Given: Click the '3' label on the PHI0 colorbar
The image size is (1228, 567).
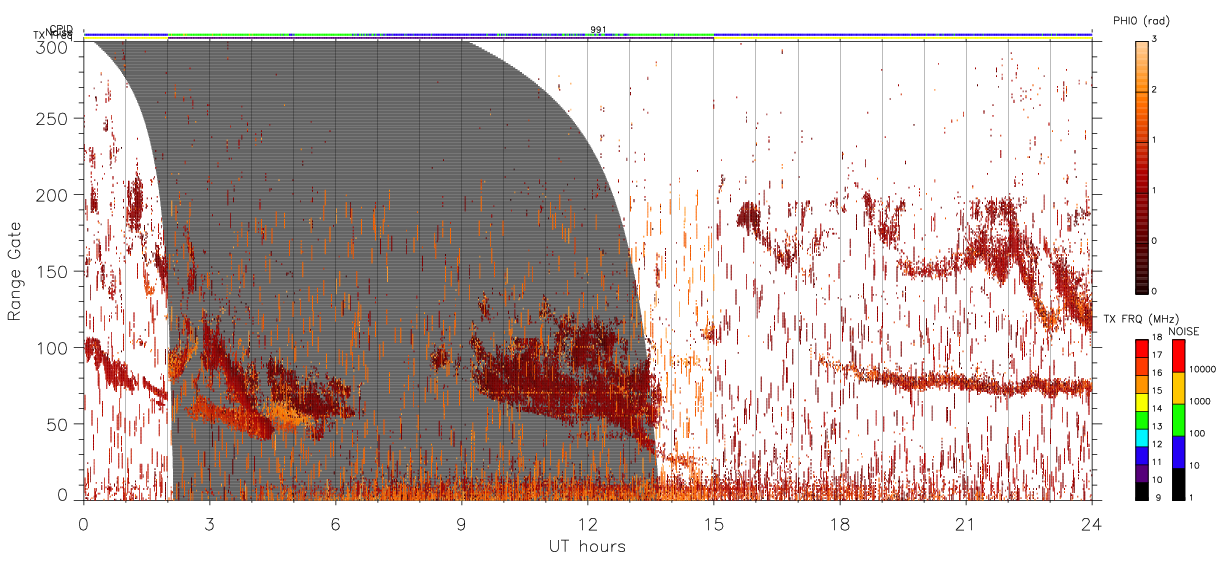Looking at the screenshot, I should tap(1155, 40).
